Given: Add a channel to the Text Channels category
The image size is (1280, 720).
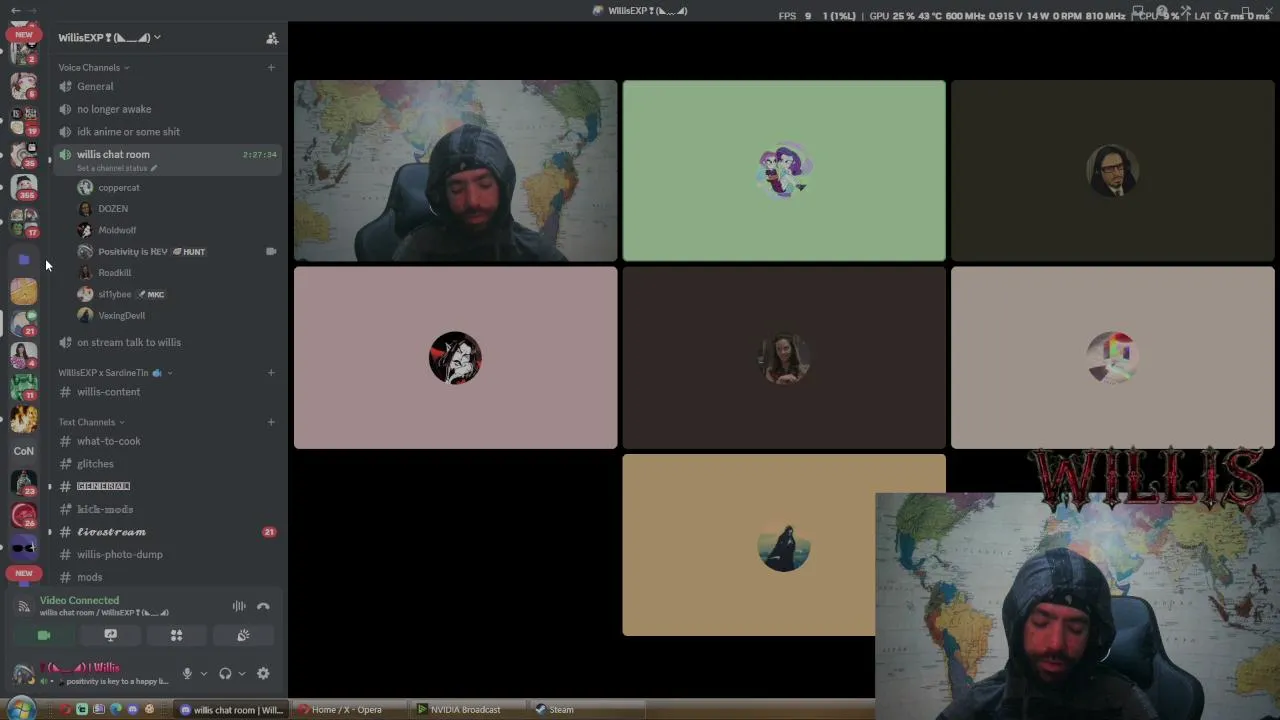Looking at the screenshot, I should point(271,421).
